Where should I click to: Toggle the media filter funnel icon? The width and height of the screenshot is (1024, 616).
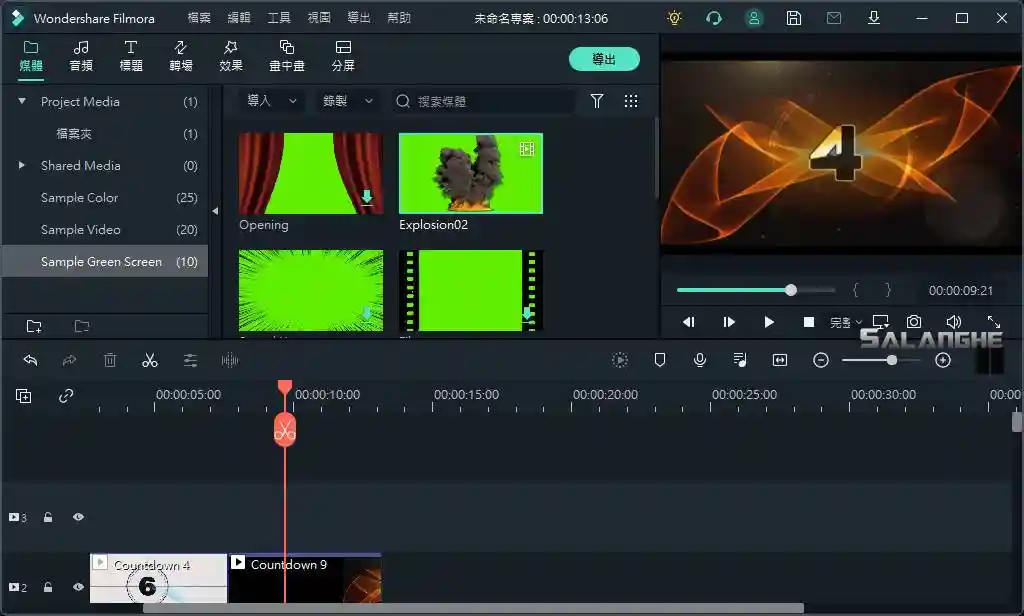point(597,101)
